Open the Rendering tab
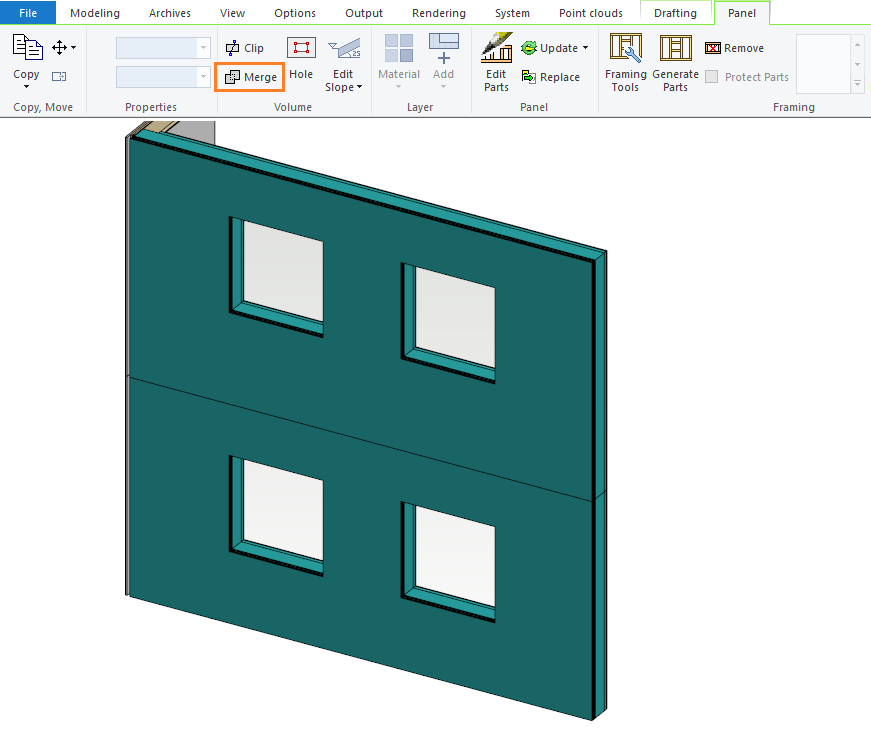This screenshot has width=871, height=730. (439, 13)
